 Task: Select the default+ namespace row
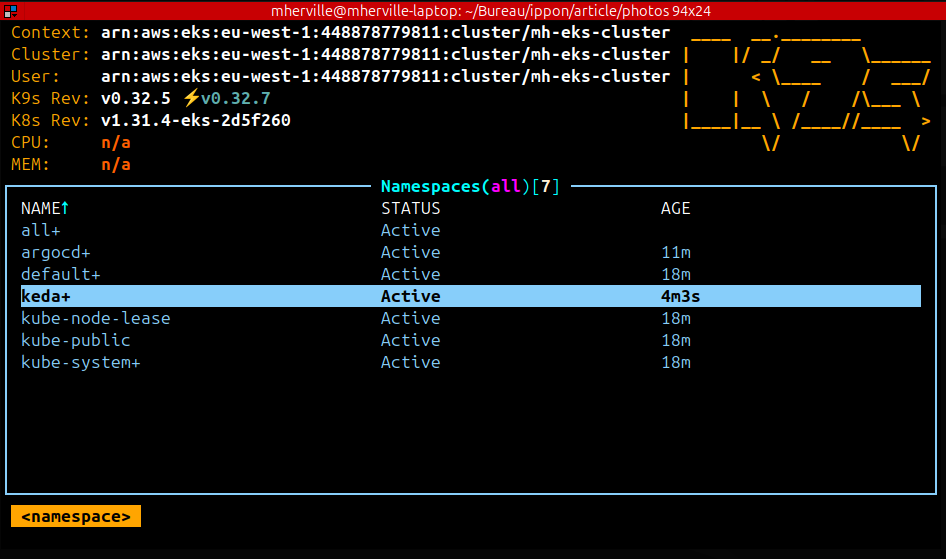click(61, 274)
